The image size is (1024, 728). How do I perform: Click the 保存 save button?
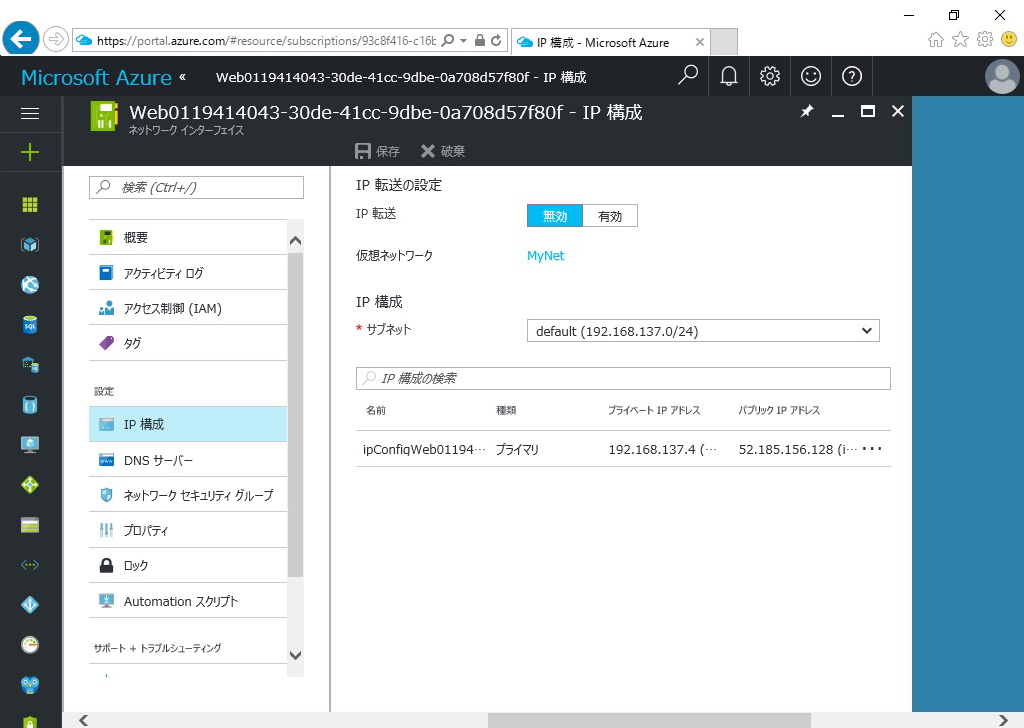click(377, 151)
